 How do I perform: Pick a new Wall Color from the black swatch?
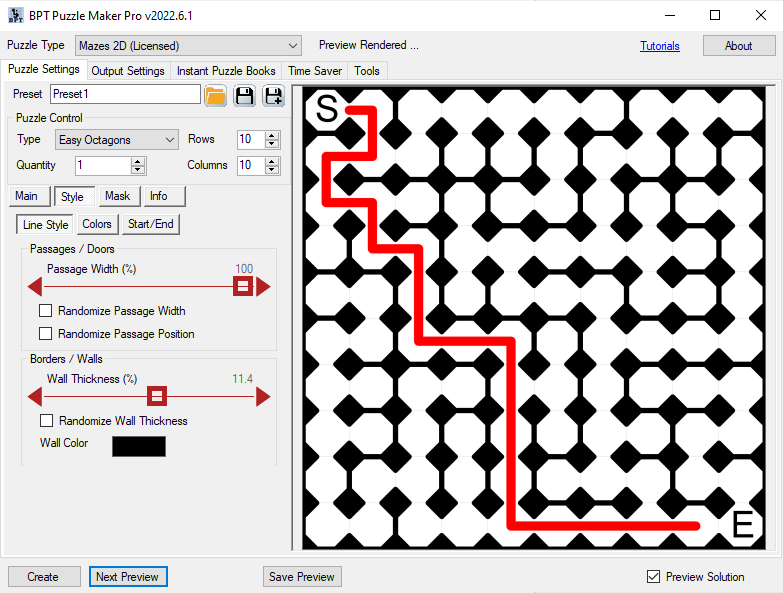[x=139, y=446]
